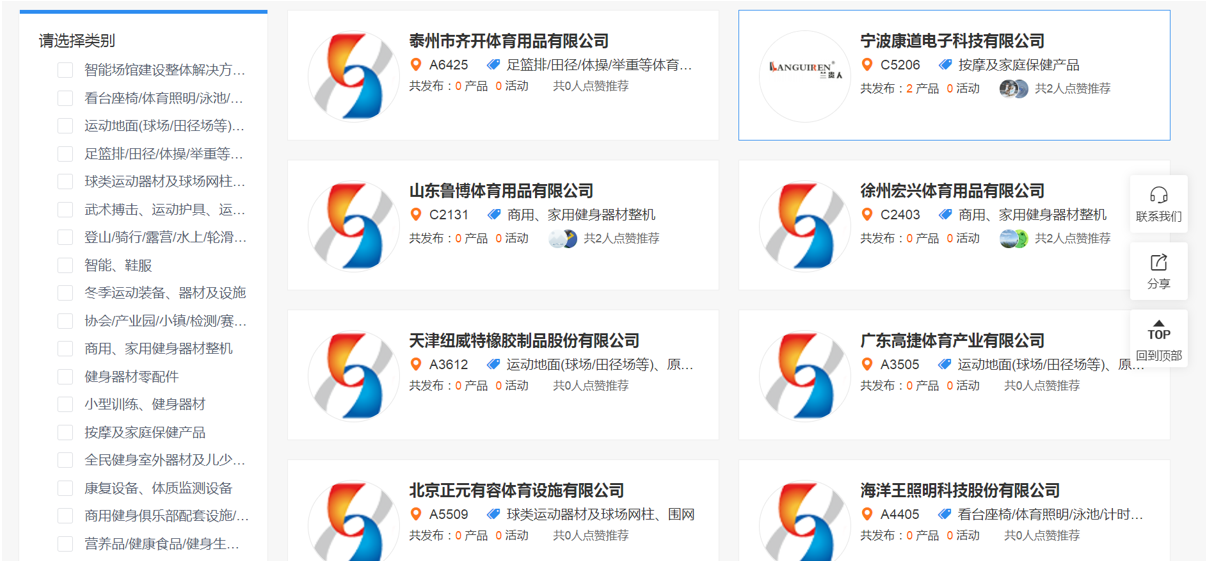Click 共0人点赞推荐 in 天津纽威特 card

pos(591,386)
